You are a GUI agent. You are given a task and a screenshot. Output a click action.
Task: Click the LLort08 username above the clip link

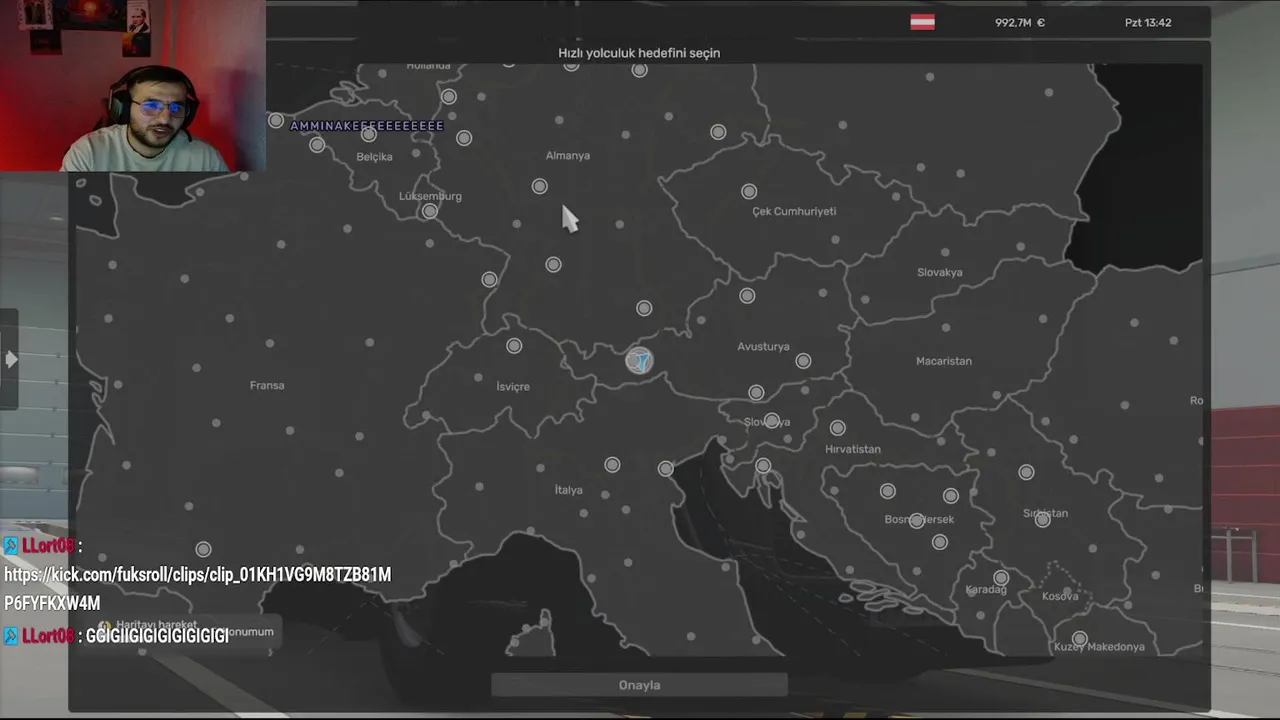point(47,546)
